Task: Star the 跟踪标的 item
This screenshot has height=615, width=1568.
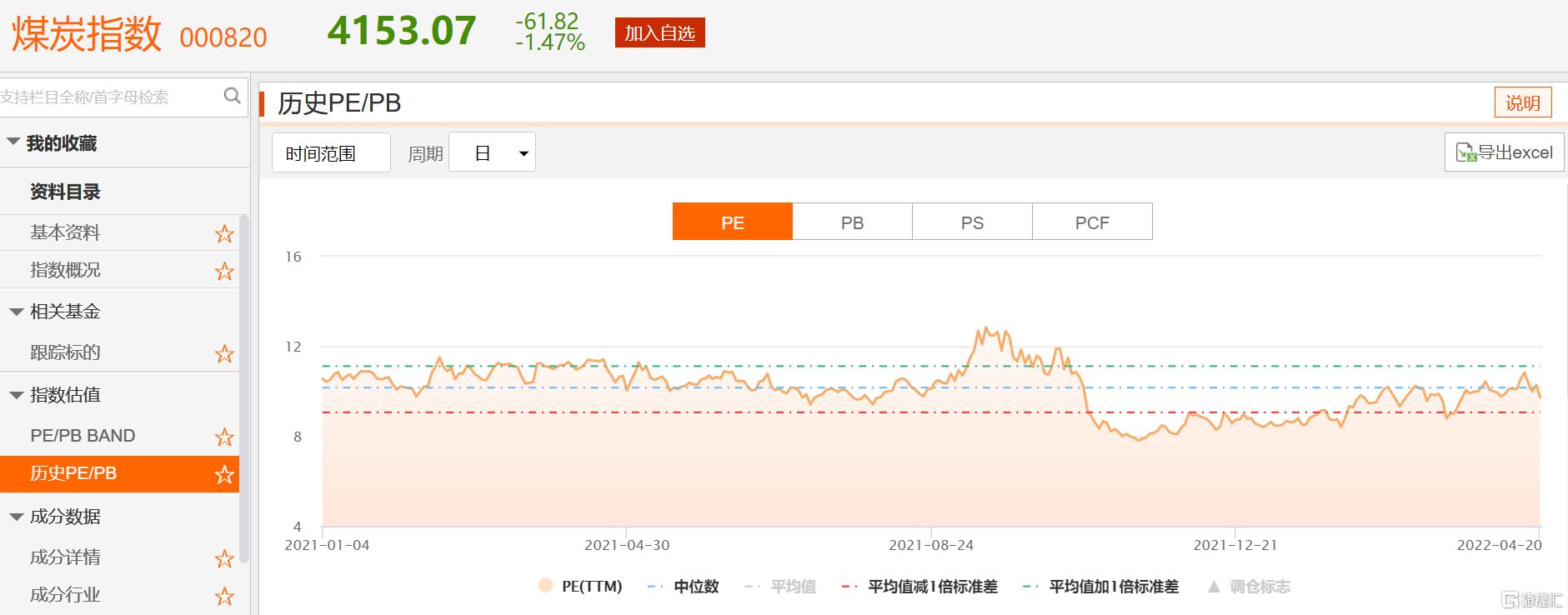Action: tap(224, 353)
